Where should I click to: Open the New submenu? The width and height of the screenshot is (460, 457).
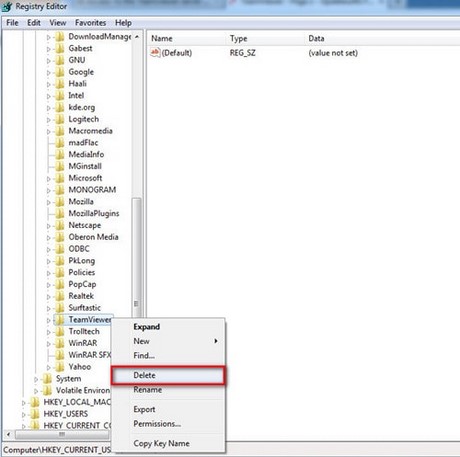(168, 341)
